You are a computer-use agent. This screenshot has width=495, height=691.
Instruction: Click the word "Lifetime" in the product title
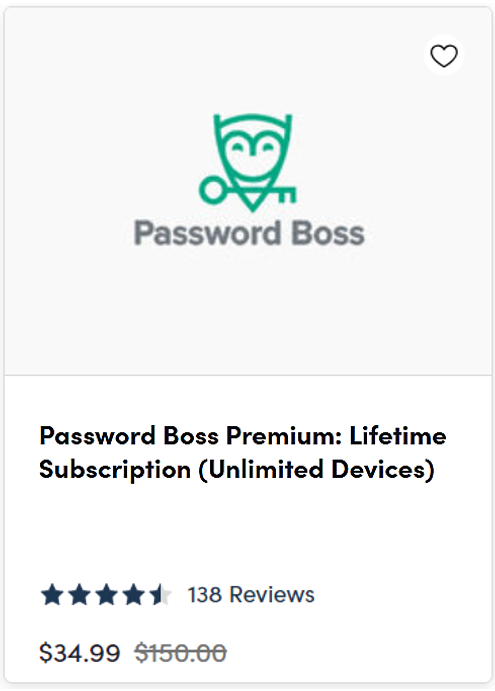pos(398,435)
